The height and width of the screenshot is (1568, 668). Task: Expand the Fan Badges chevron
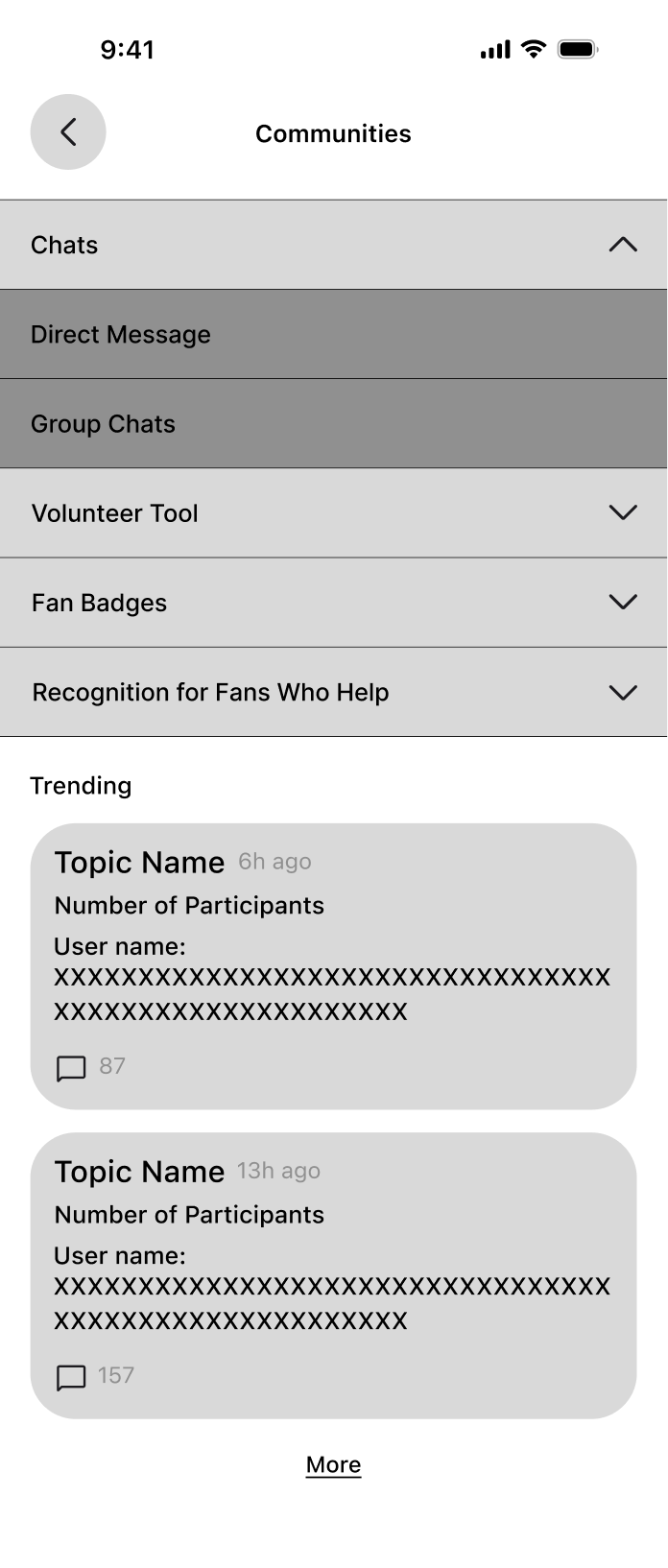pos(623,602)
